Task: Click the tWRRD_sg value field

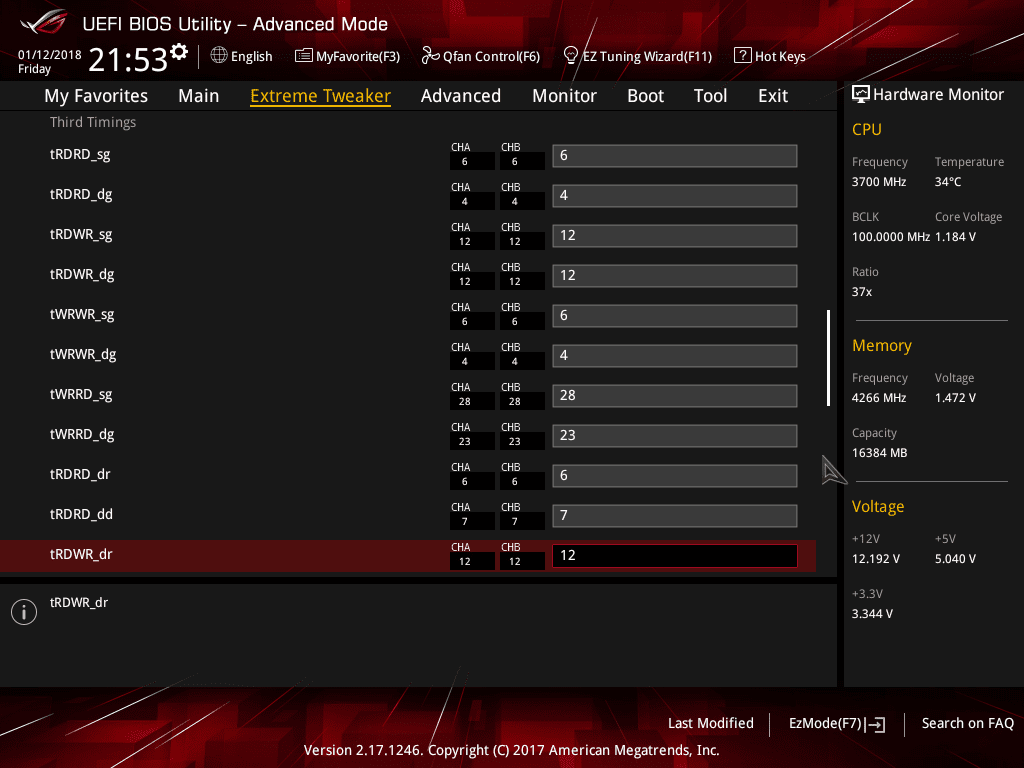Action: (x=675, y=396)
